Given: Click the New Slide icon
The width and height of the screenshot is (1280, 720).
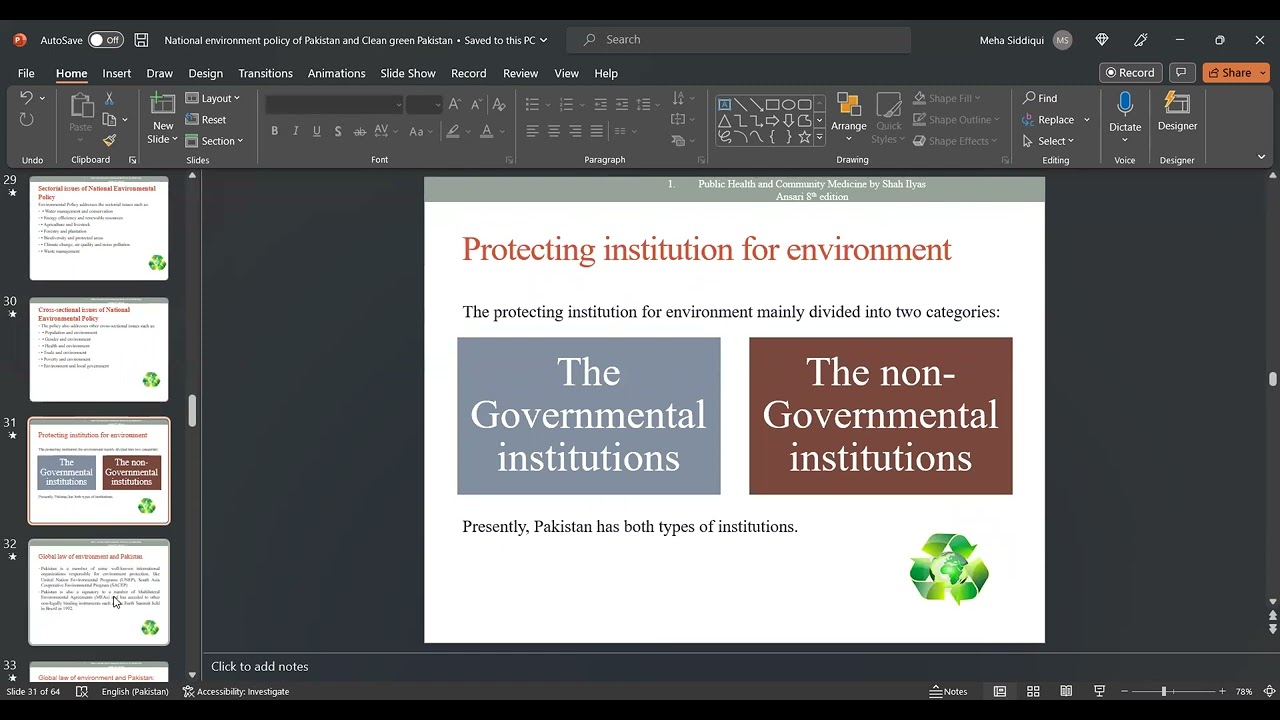Looking at the screenshot, I should click(x=163, y=104).
